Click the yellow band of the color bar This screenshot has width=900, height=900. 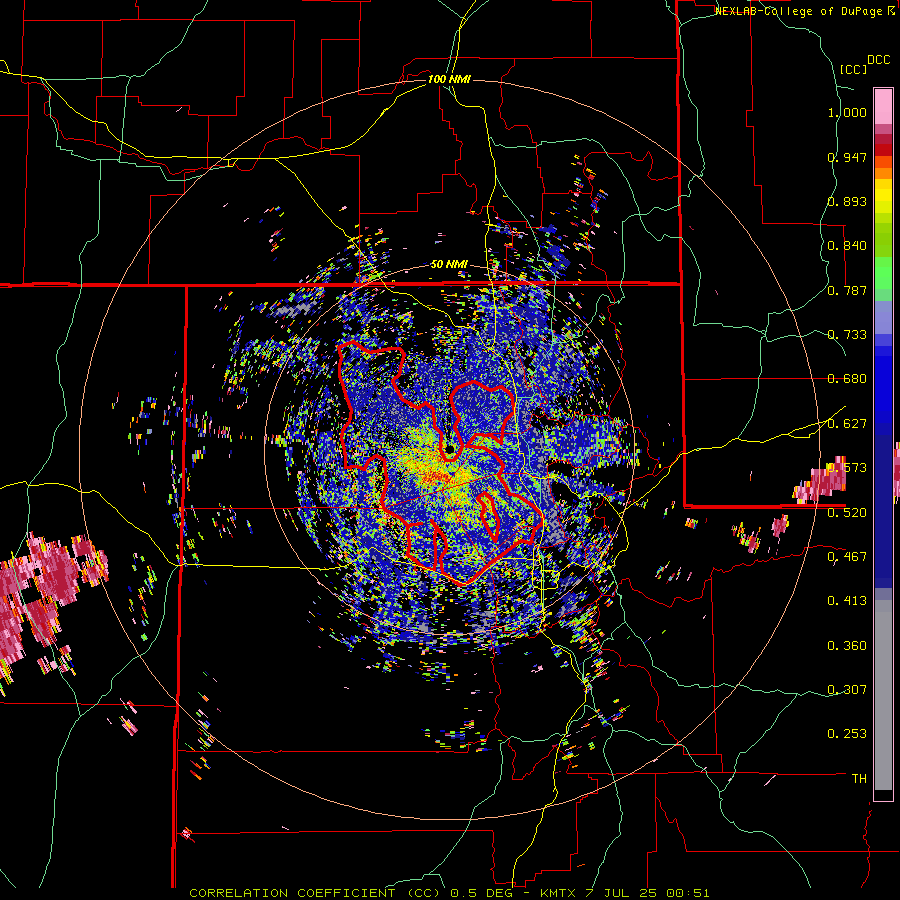[x=883, y=198]
